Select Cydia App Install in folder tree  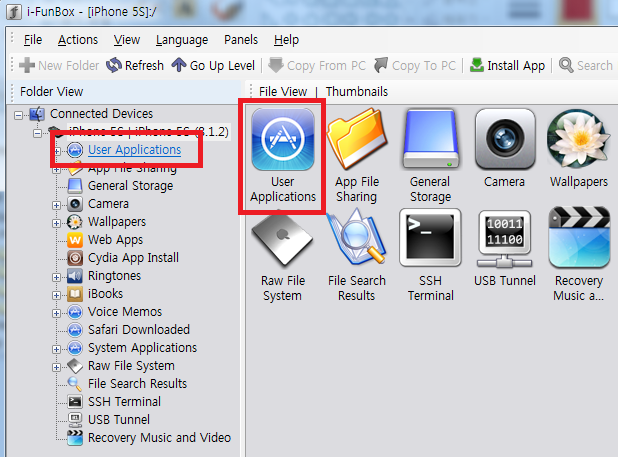133,258
